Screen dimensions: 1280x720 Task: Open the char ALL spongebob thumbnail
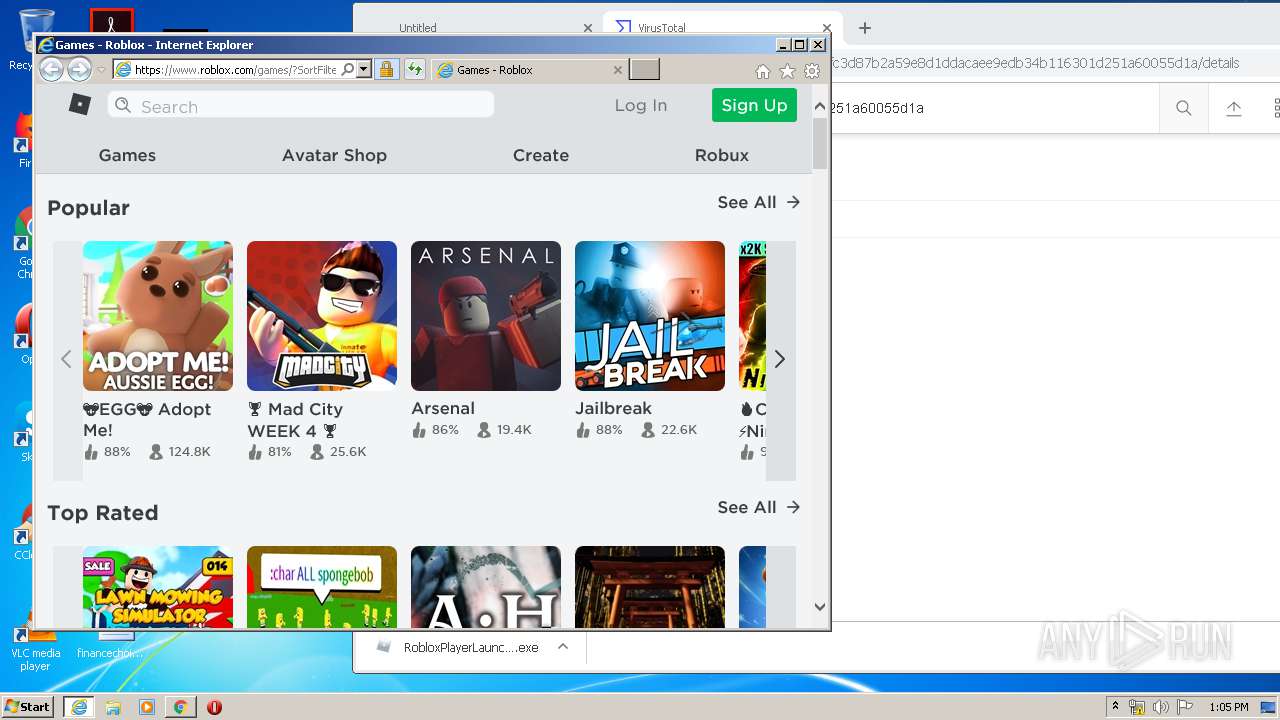tap(322, 587)
